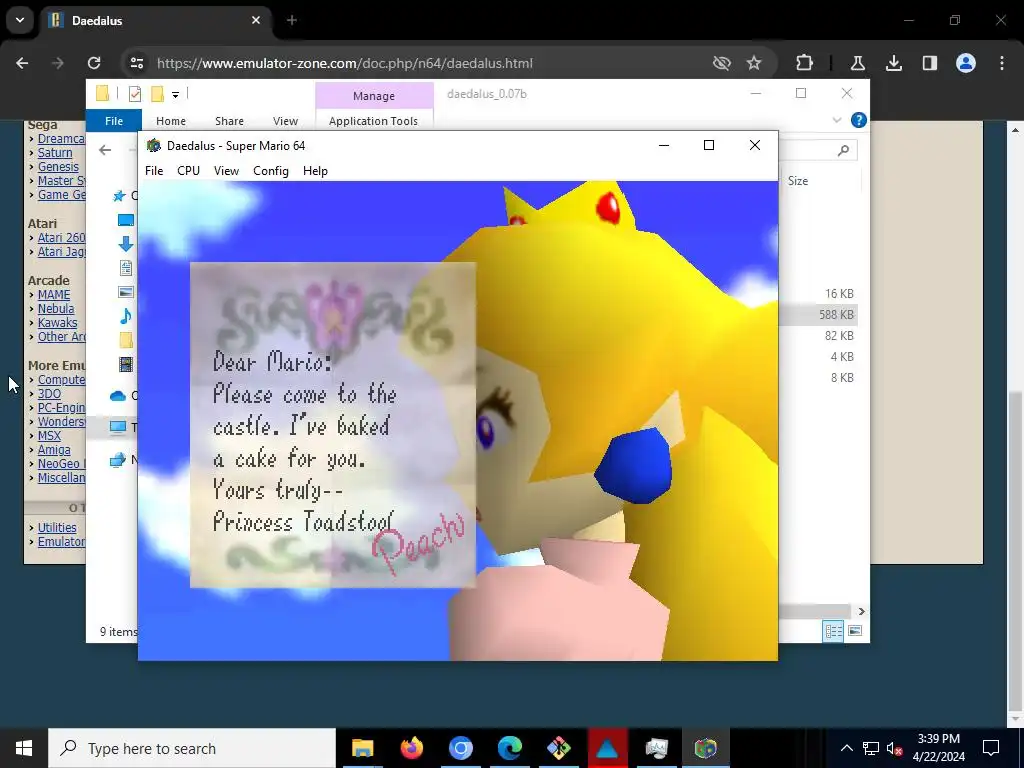Click the Chrome address bar URL
Image resolution: width=1024 pixels, height=768 pixels.
tap(345, 63)
